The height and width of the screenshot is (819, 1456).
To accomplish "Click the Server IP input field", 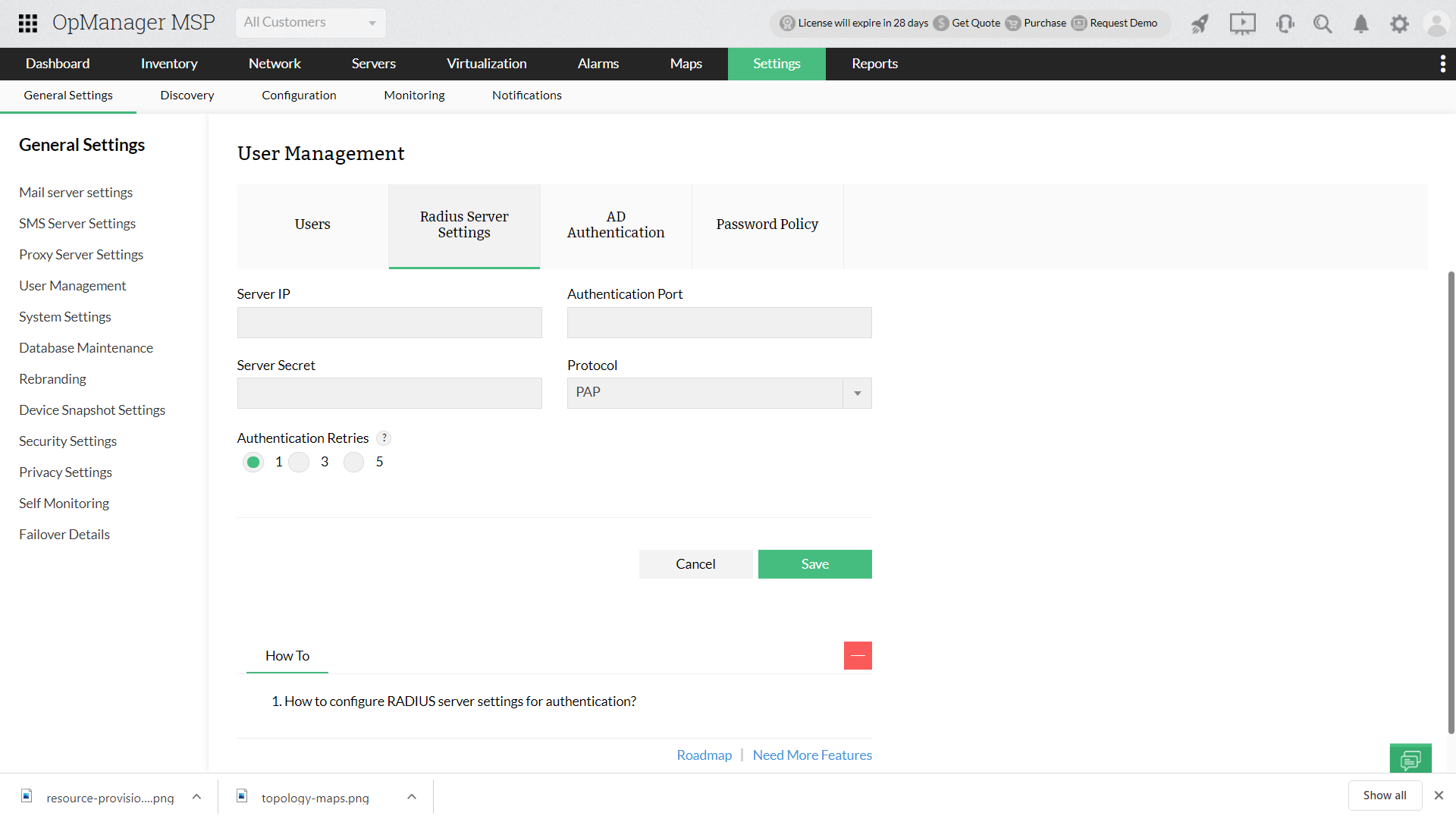I will tap(389, 322).
